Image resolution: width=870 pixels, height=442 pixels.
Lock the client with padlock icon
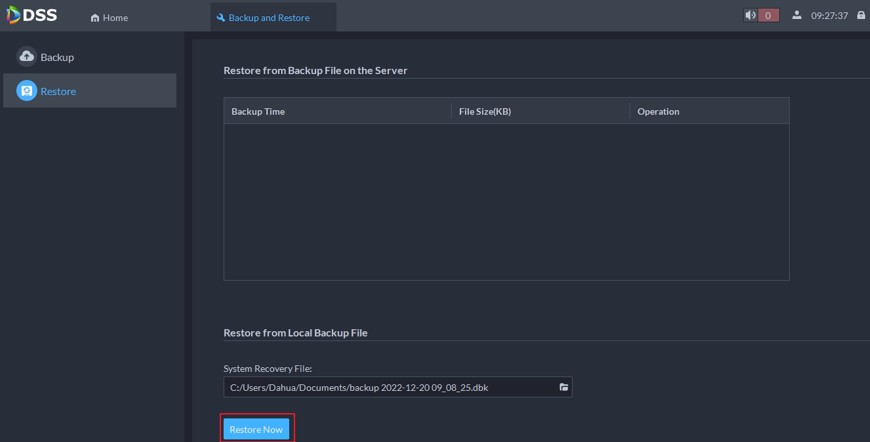[861, 16]
